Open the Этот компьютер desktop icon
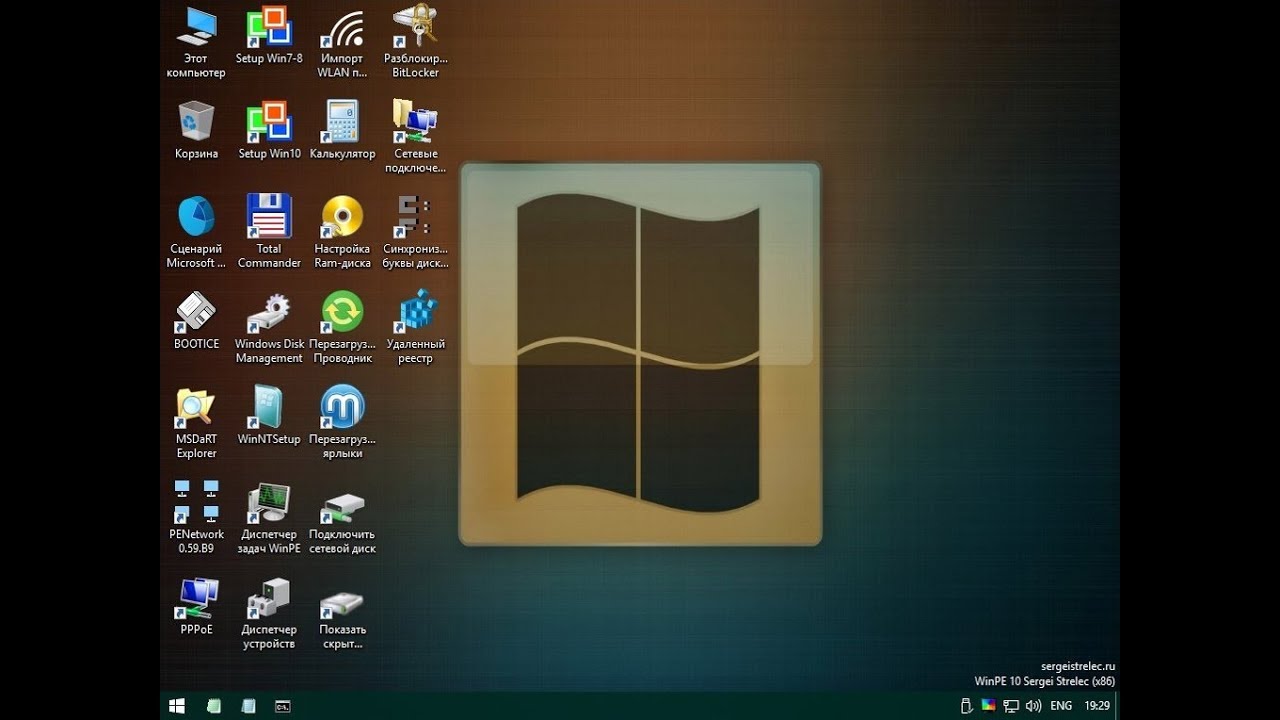 (196, 42)
